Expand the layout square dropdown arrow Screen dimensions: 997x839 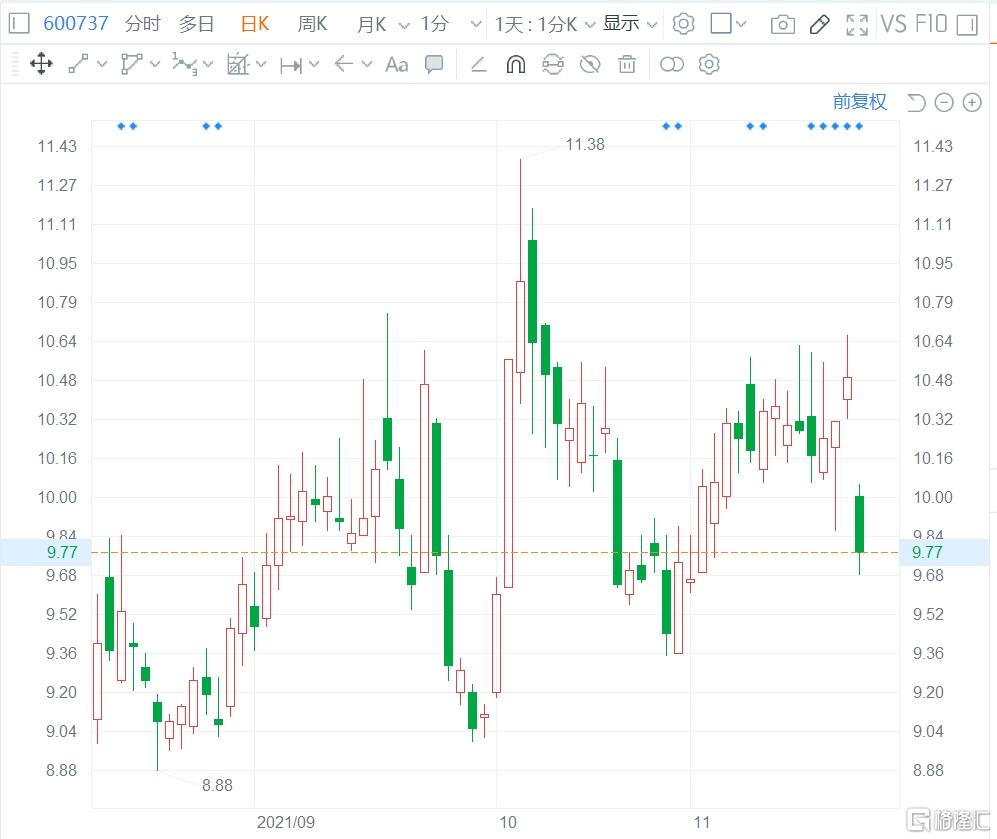(x=741, y=25)
